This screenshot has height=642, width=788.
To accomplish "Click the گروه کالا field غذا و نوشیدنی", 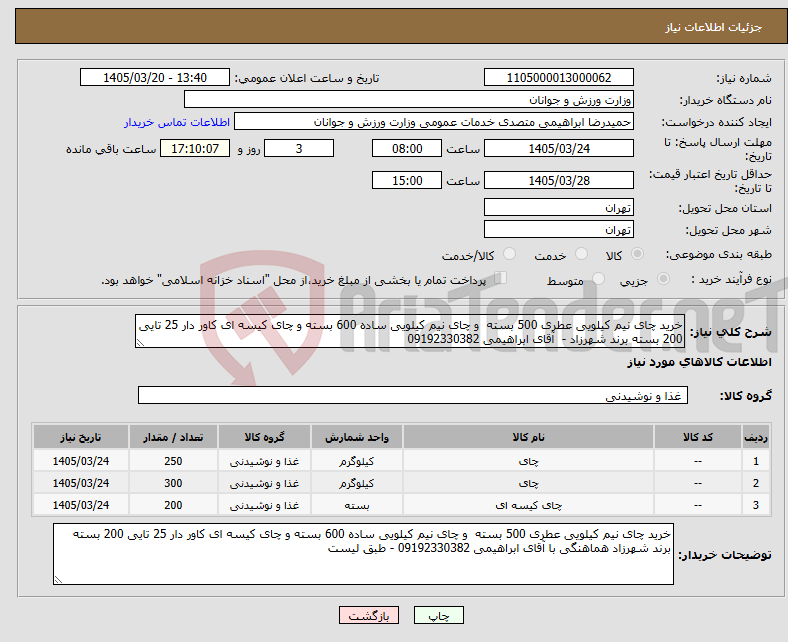I will click(413, 395).
